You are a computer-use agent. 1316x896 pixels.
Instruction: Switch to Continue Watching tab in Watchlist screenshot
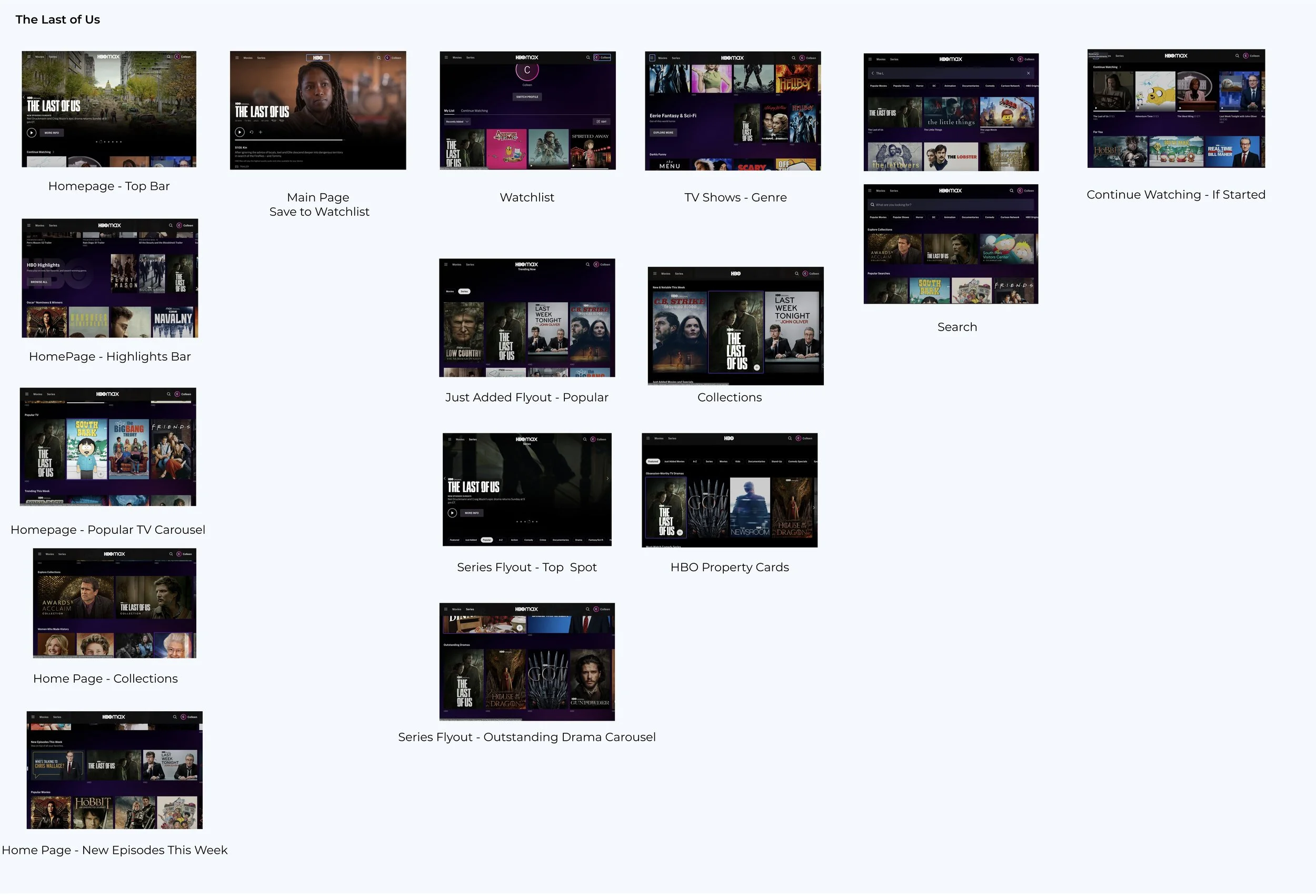click(x=474, y=111)
